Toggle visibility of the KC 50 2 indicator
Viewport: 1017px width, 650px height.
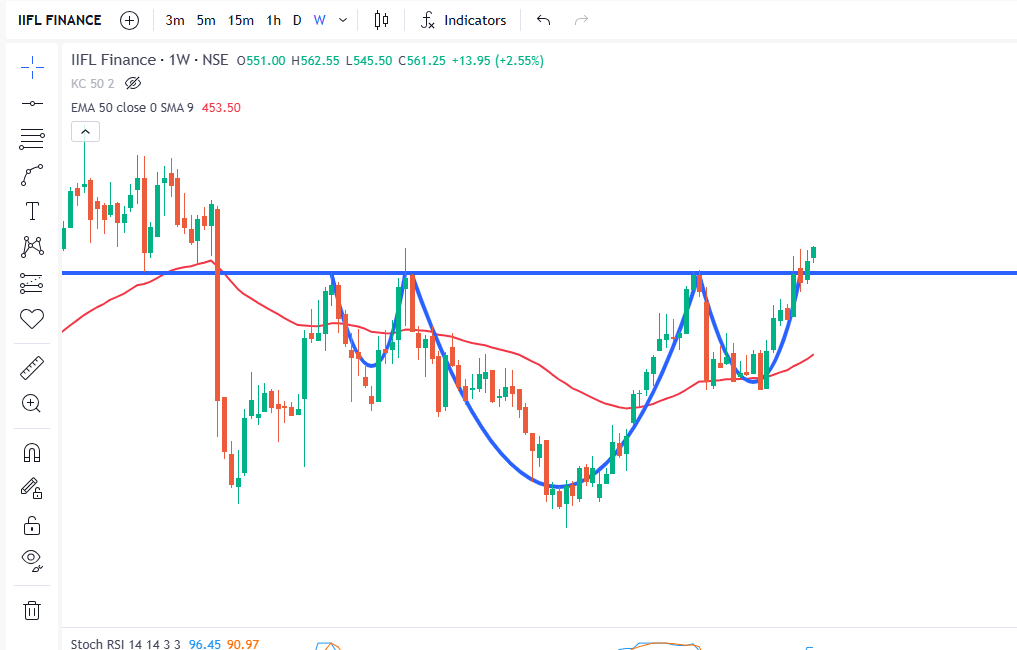tap(133, 84)
